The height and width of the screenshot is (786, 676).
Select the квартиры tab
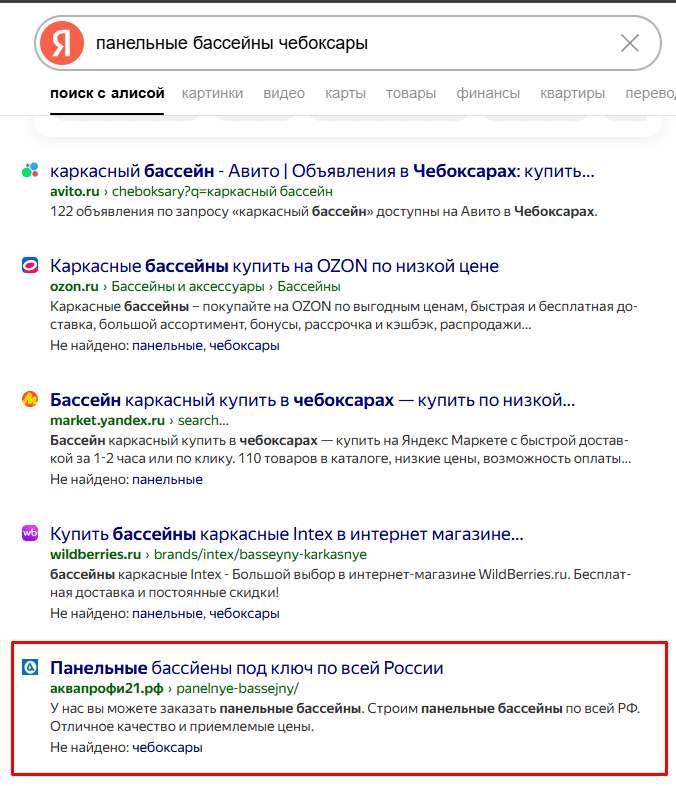tap(572, 94)
